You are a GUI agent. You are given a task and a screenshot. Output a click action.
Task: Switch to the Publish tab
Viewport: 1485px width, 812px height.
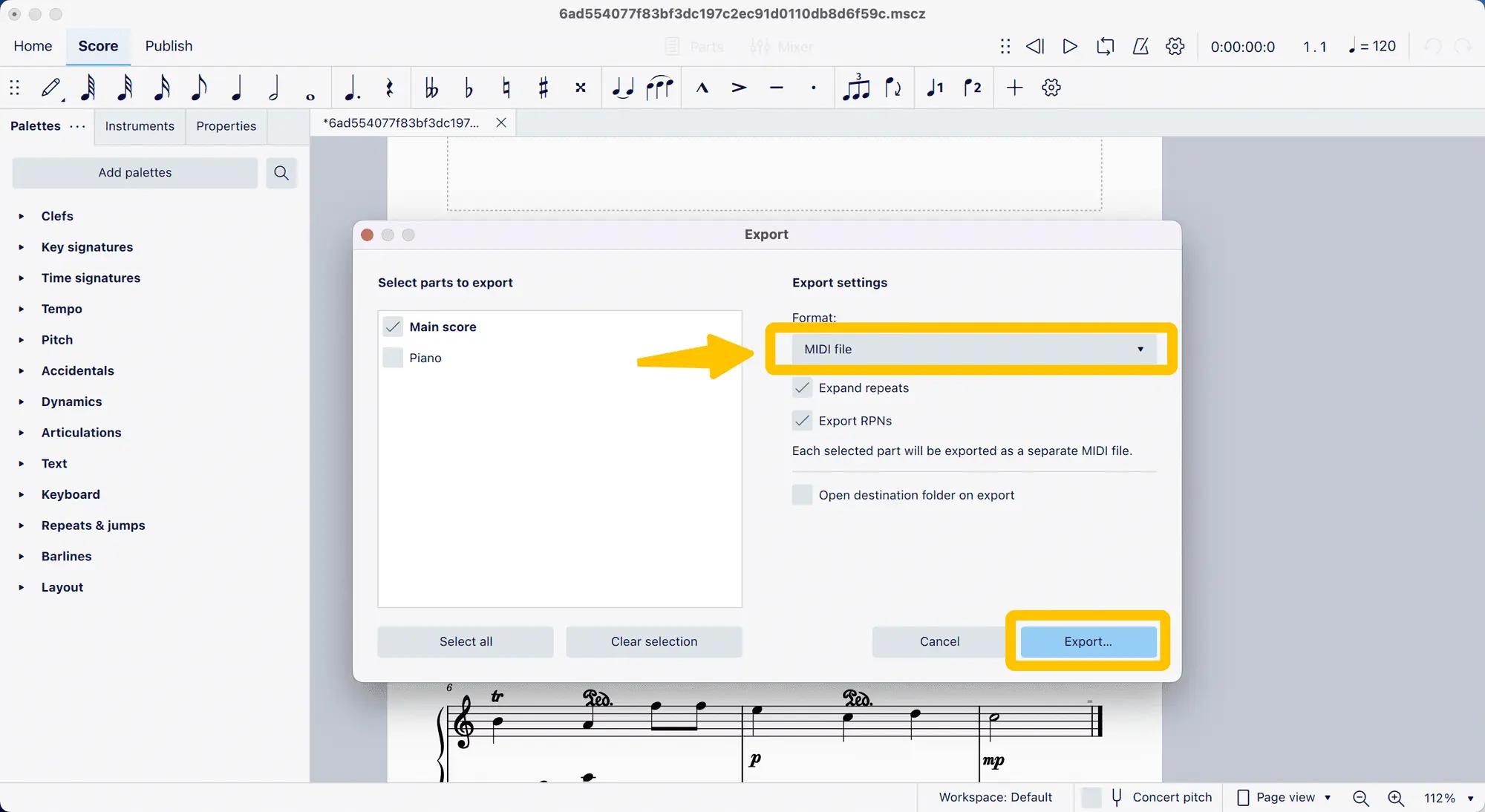pos(169,46)
